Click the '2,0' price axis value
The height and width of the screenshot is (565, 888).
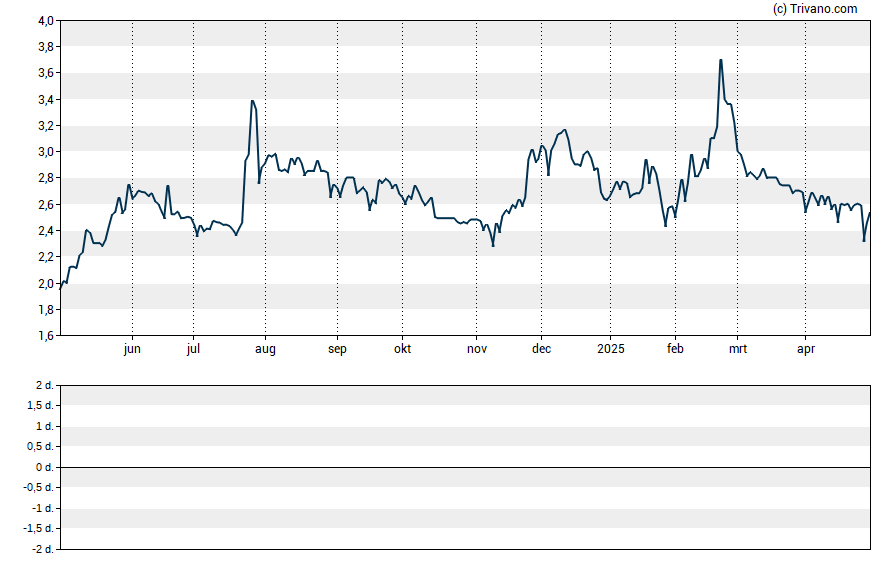click(46, 283)
